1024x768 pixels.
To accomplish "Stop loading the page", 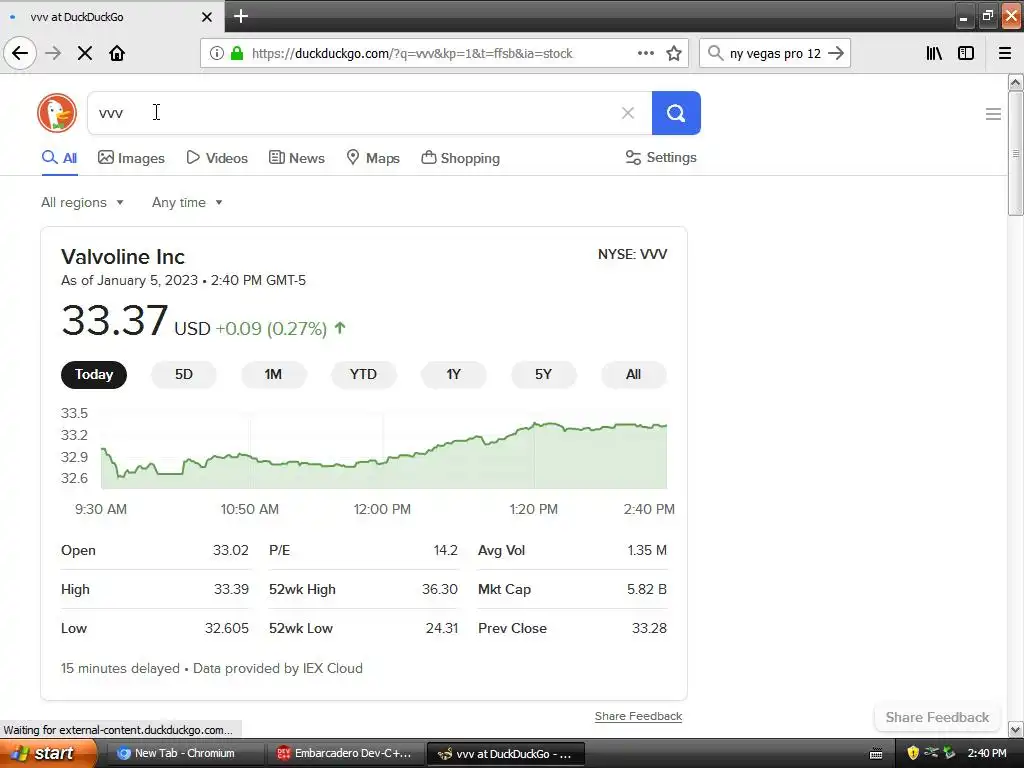I will [85, 53].
